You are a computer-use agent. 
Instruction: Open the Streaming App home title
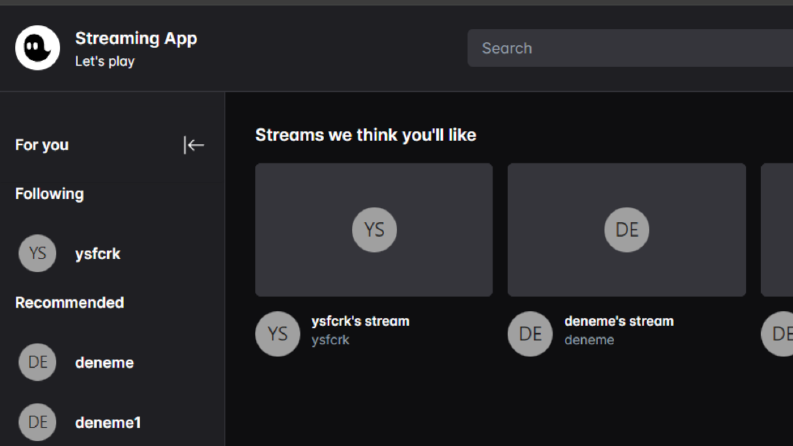[136, 38]
